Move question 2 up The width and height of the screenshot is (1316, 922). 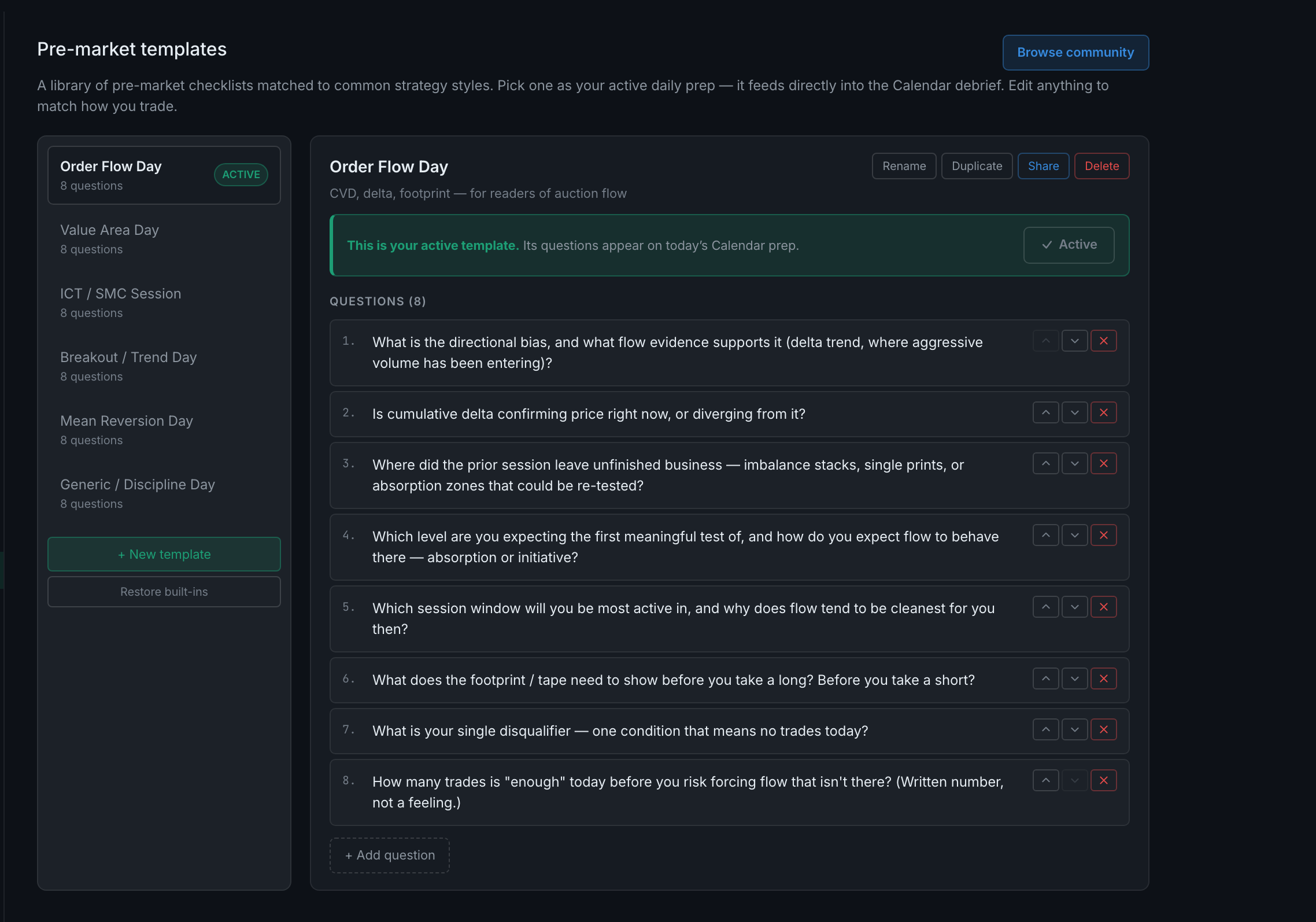point(1045,412)
